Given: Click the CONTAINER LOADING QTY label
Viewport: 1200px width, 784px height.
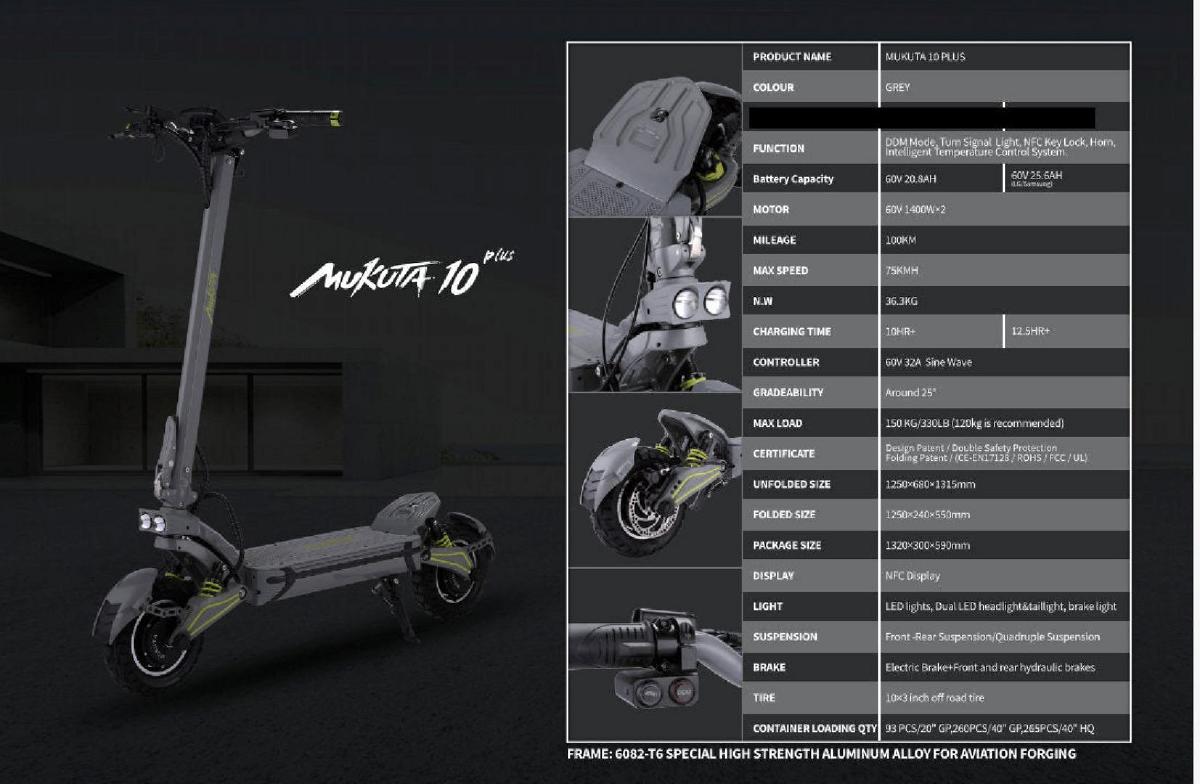Looking at the screenshot, I should pyautogui.click(x=815, y=728).
